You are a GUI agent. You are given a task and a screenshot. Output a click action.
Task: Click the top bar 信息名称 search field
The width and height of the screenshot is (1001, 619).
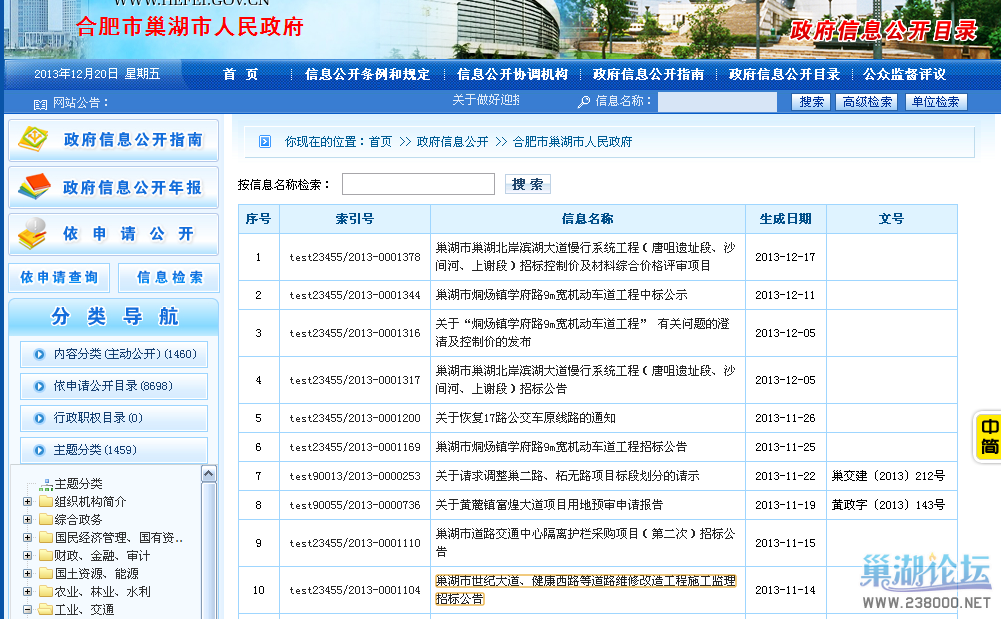(718, 102)
